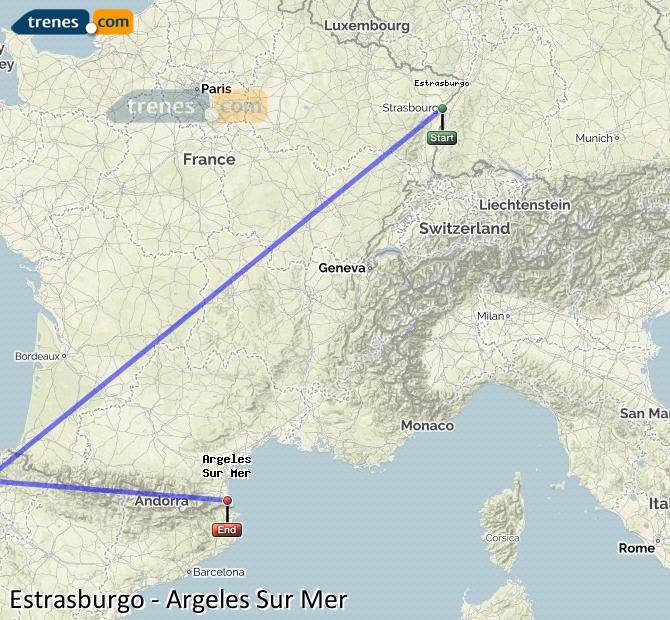670x620 pixels.
Task: Click the Munich city dot marker
Action: pyautogui.click(x=617, y=138)
